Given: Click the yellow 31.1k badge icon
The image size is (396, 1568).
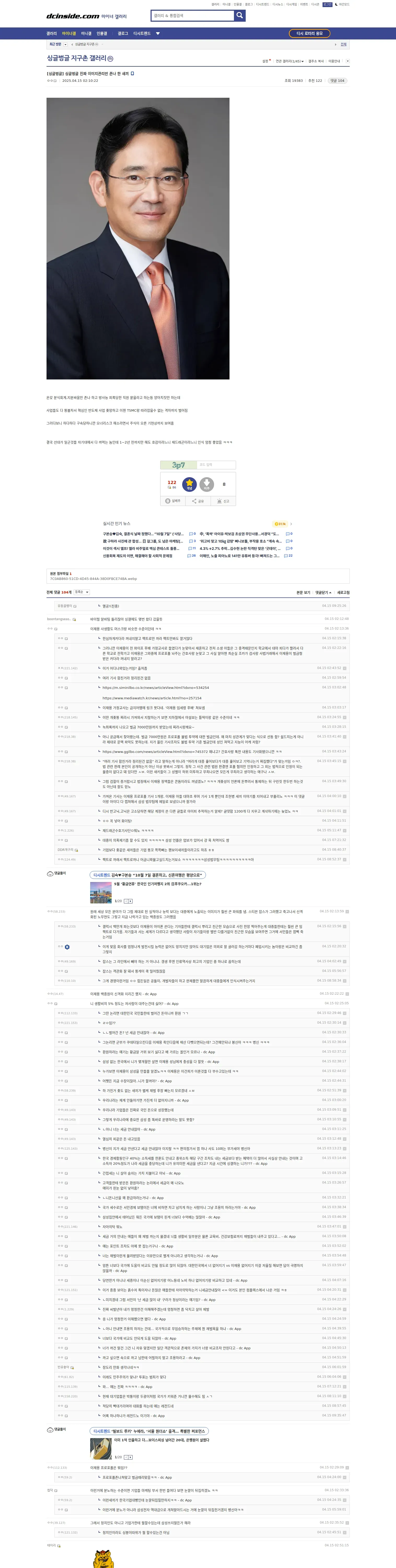Looking at the screenshot, I should (x=280, y=523).
